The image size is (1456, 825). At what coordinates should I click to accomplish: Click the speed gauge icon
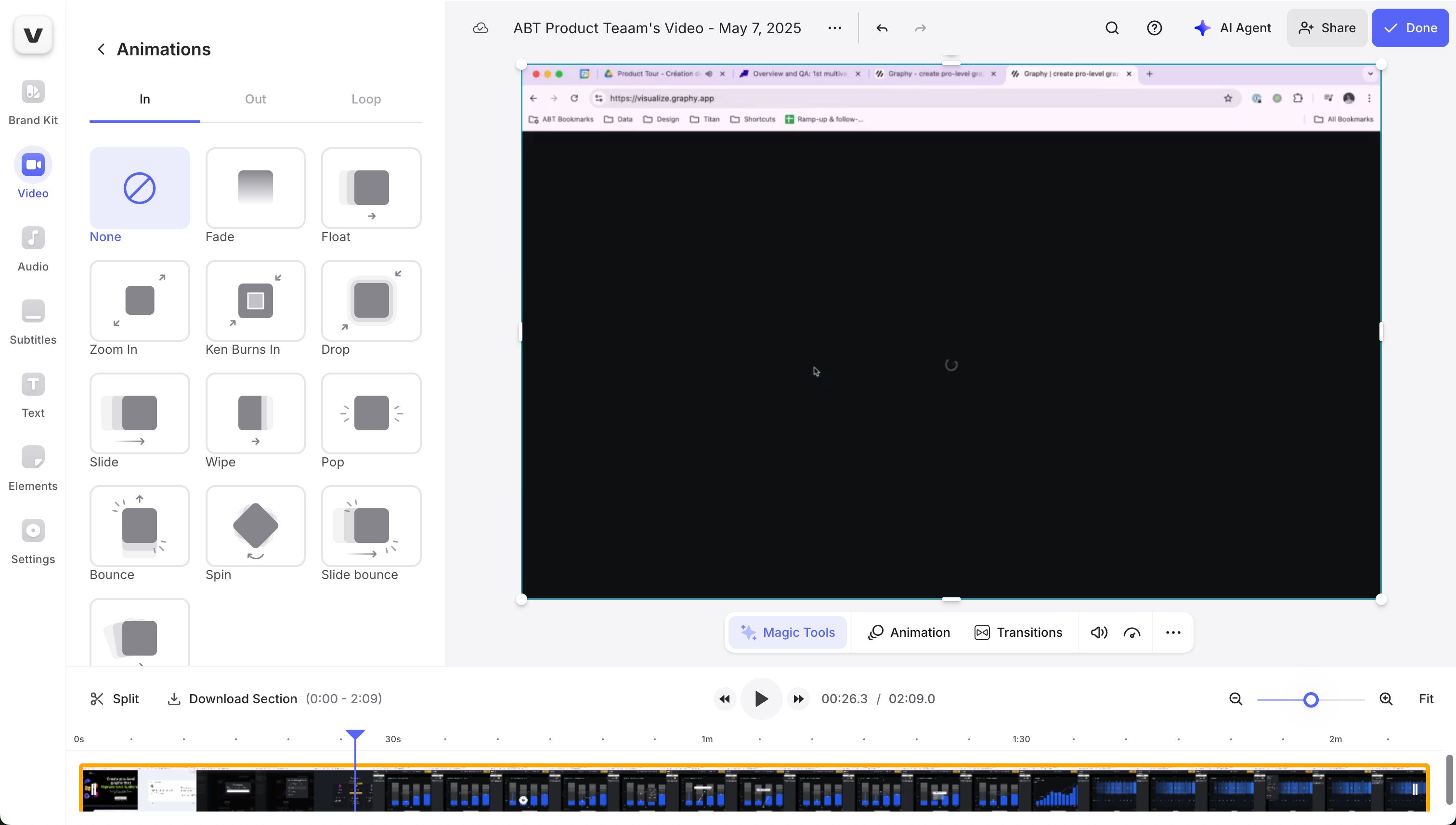pyautogui.click(x=1132, y=632)
